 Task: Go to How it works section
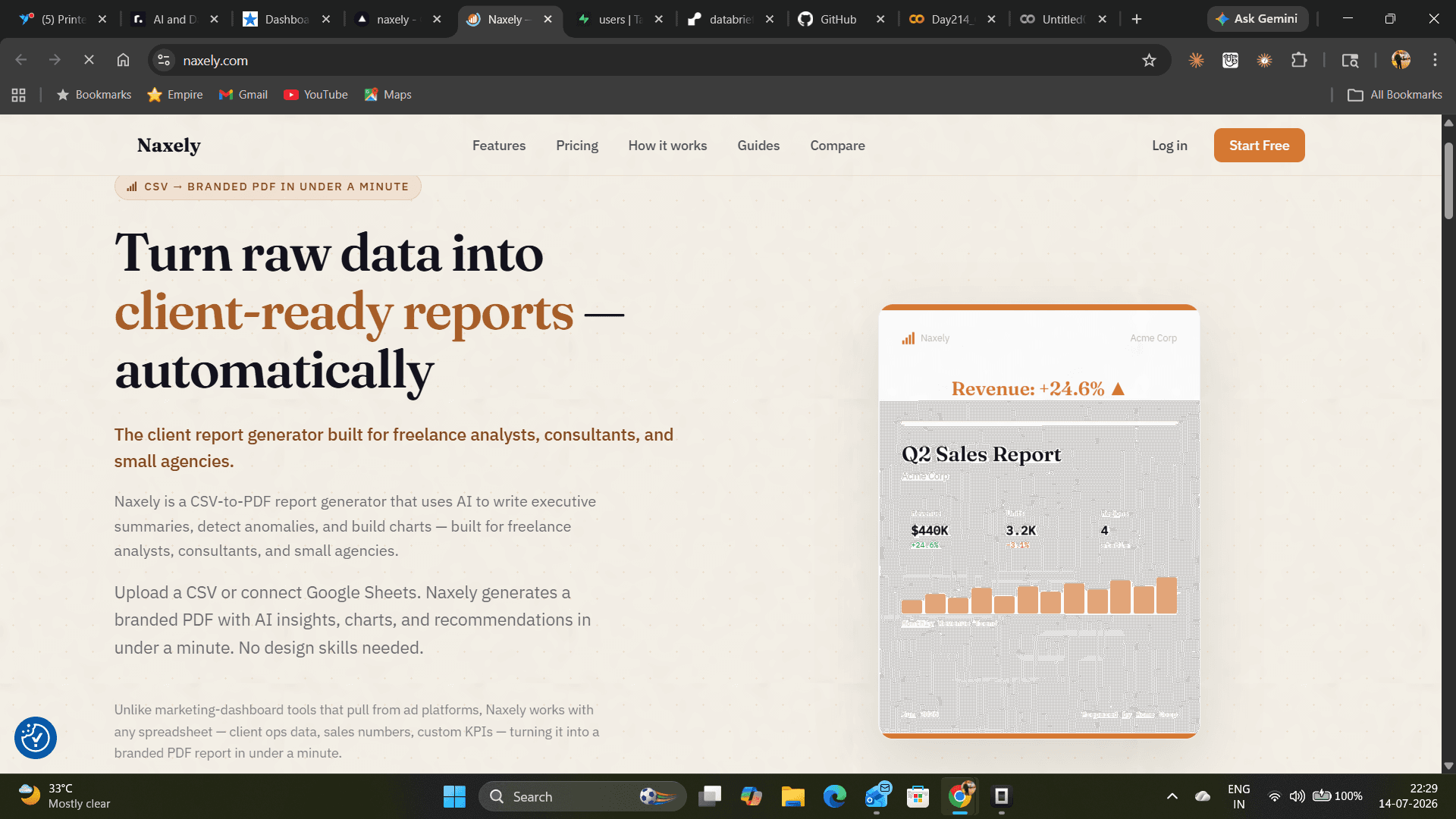pos(667,146)
